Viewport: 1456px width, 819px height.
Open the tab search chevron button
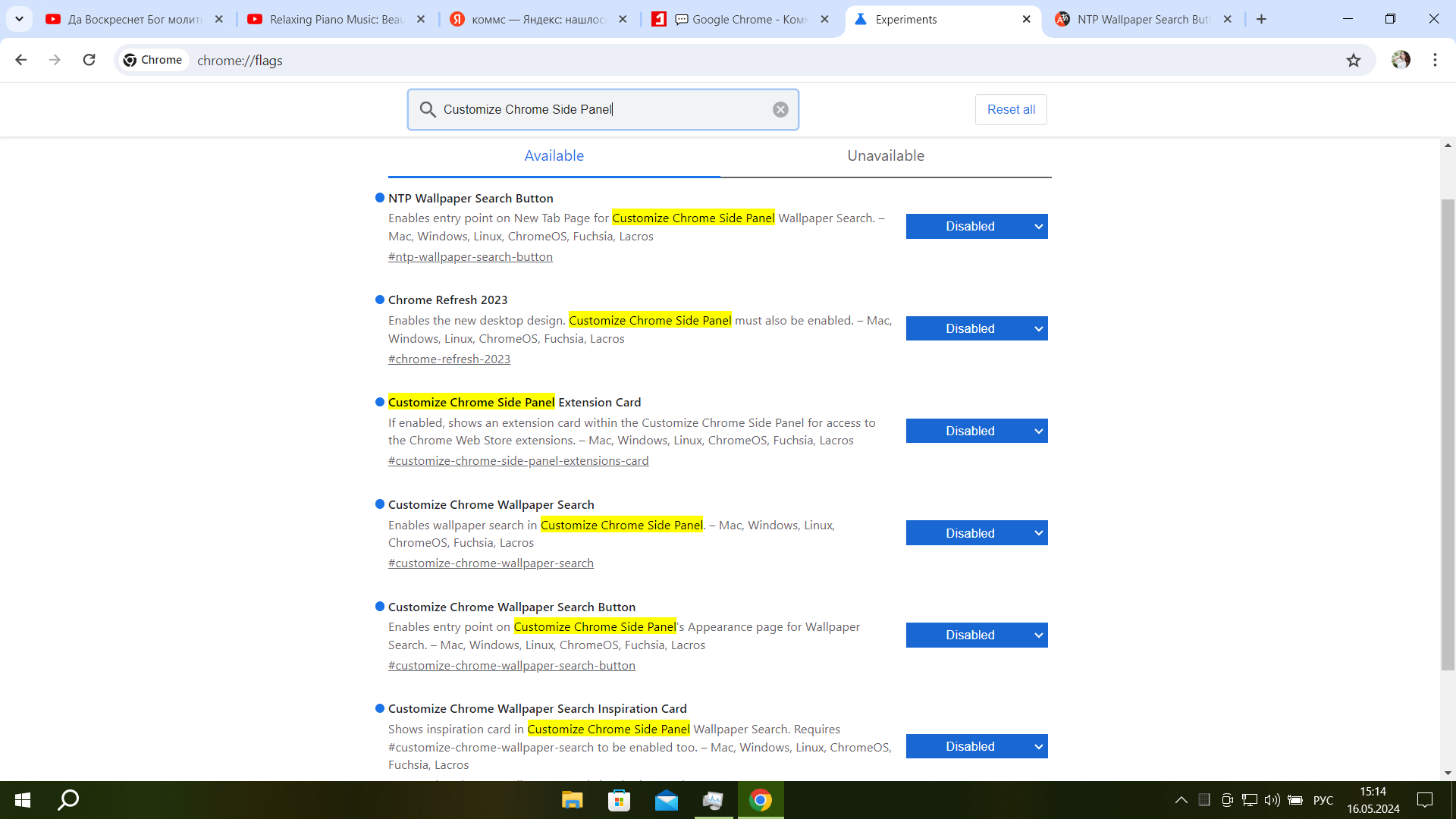19,19
